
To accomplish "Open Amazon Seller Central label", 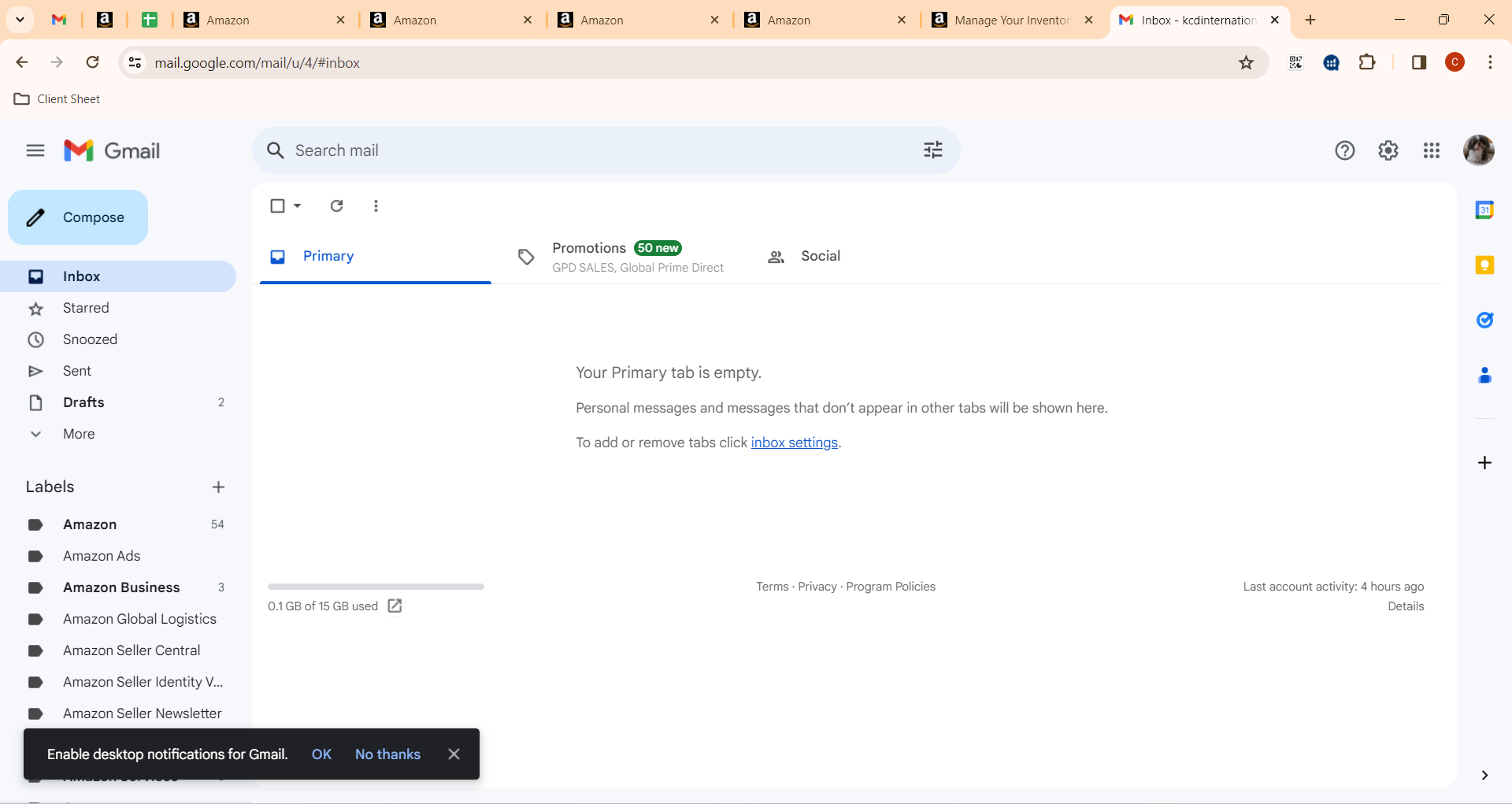I will click(x=118, y=650).
